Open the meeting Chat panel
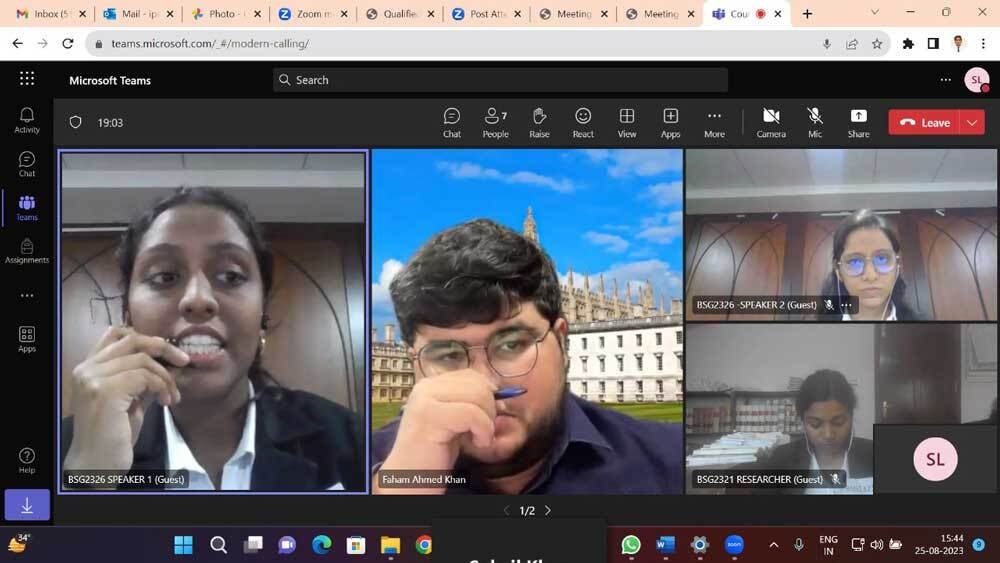The height and width of the screenshot is (563, 1000). point(452,122)
